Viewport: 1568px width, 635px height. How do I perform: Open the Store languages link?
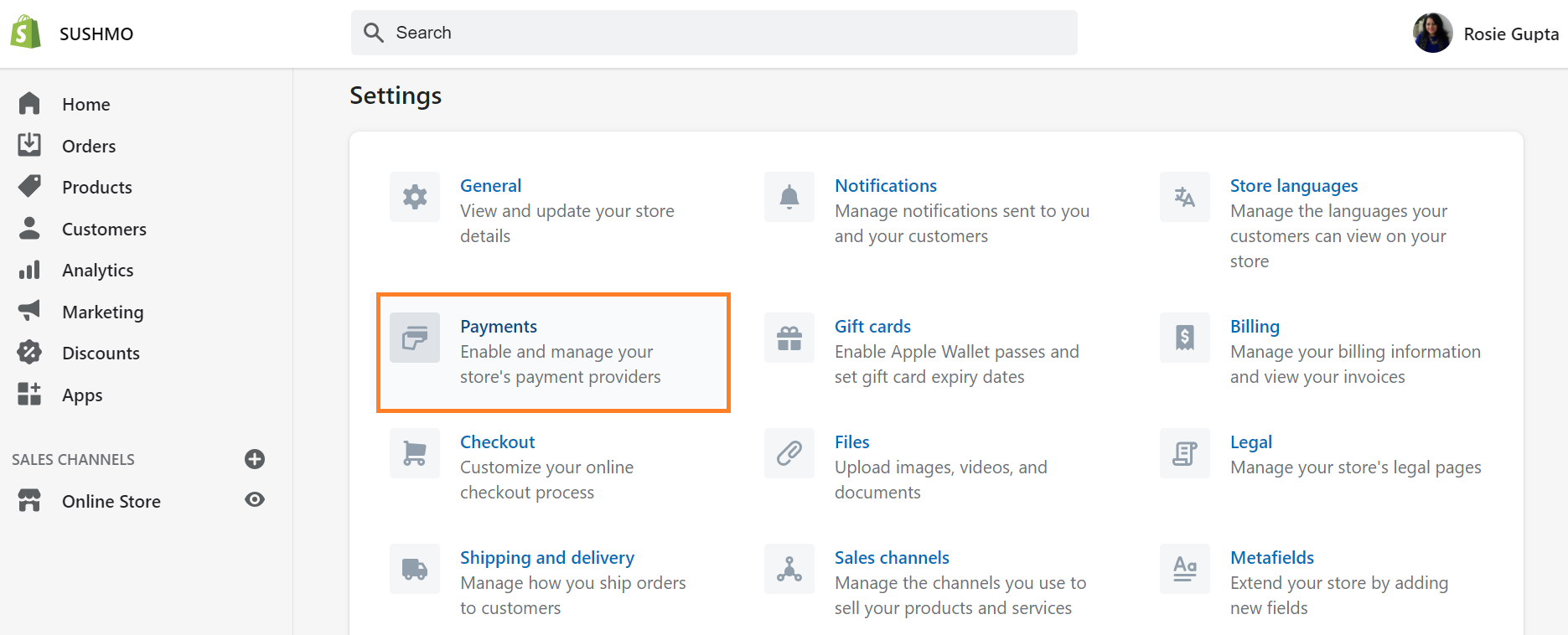point(1294,186)
